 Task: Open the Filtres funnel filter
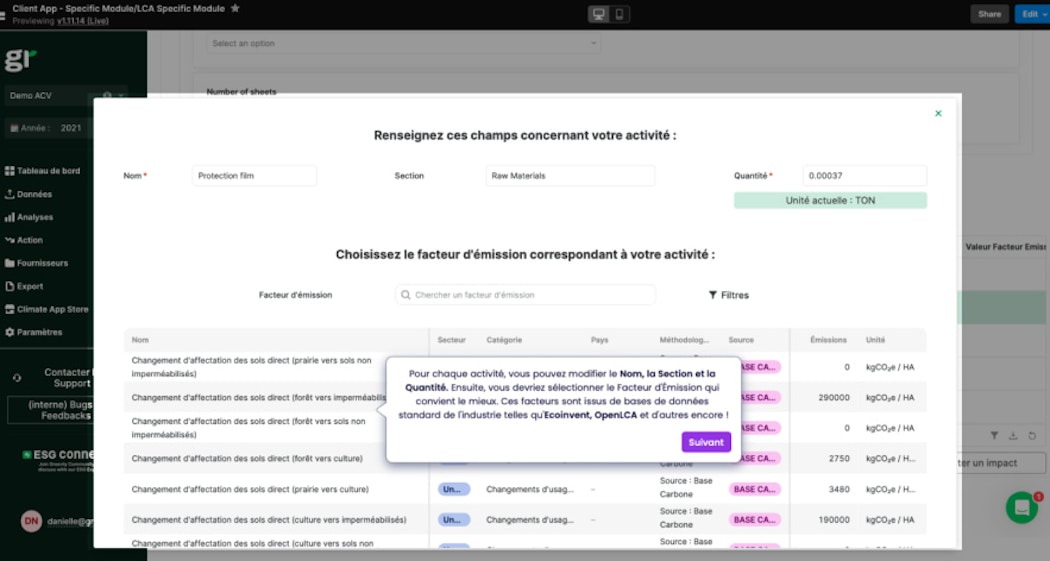pos(729,295)
